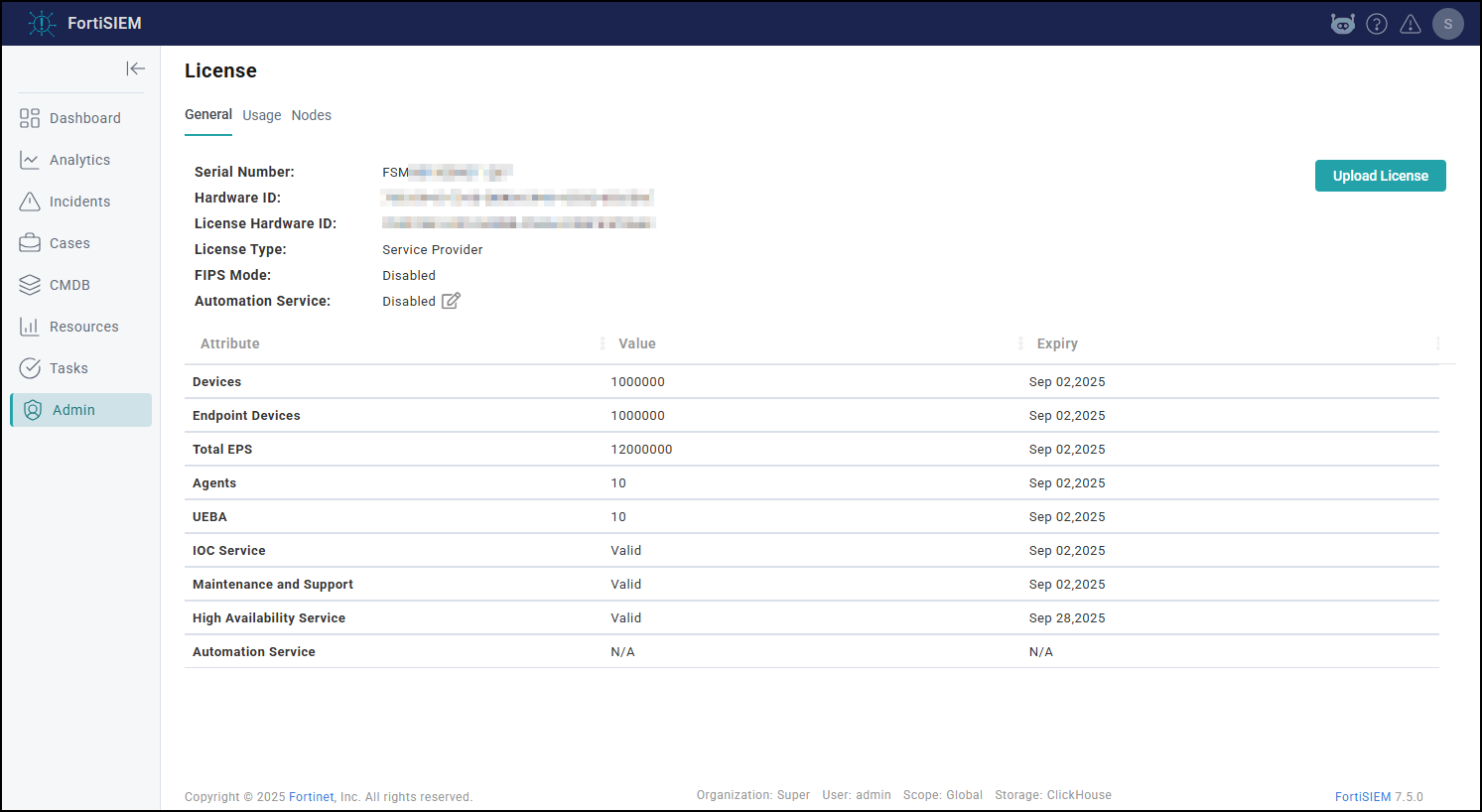Click the Storage: ClickHouse footer text

pyautogui.click(x=1053, y=795)
